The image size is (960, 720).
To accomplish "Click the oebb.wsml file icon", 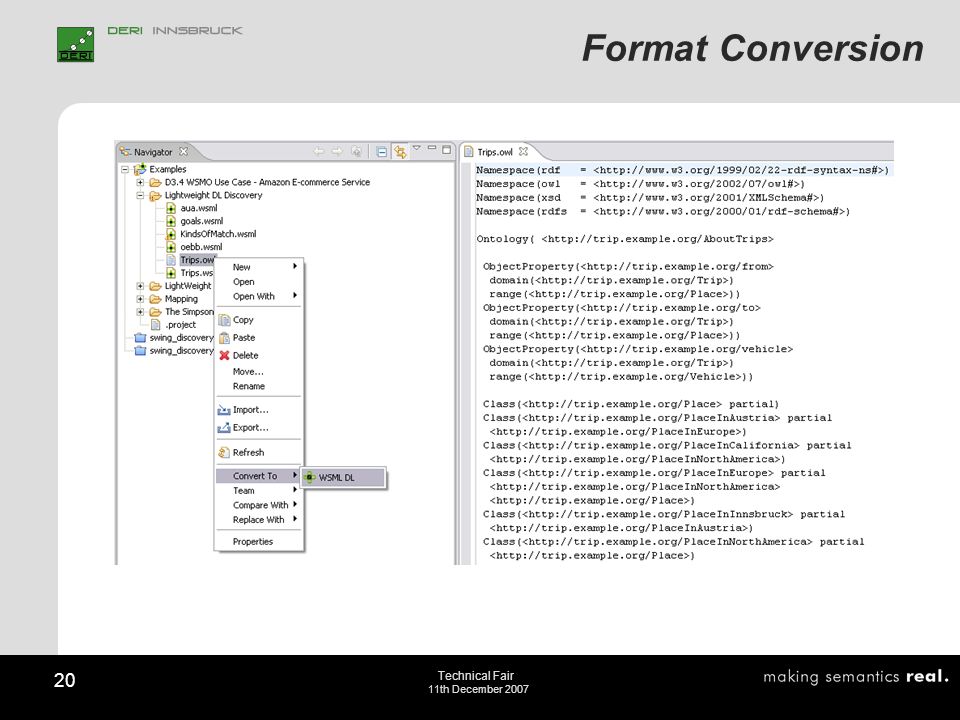I will point(171,247).
